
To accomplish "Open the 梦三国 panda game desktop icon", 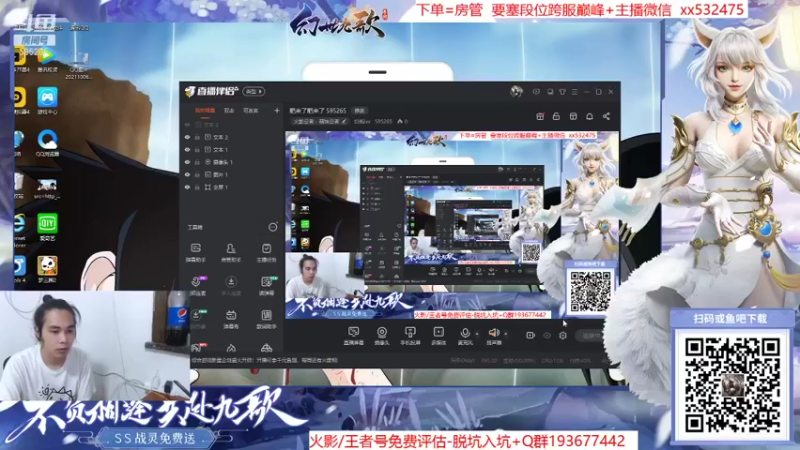I will 47,269.
